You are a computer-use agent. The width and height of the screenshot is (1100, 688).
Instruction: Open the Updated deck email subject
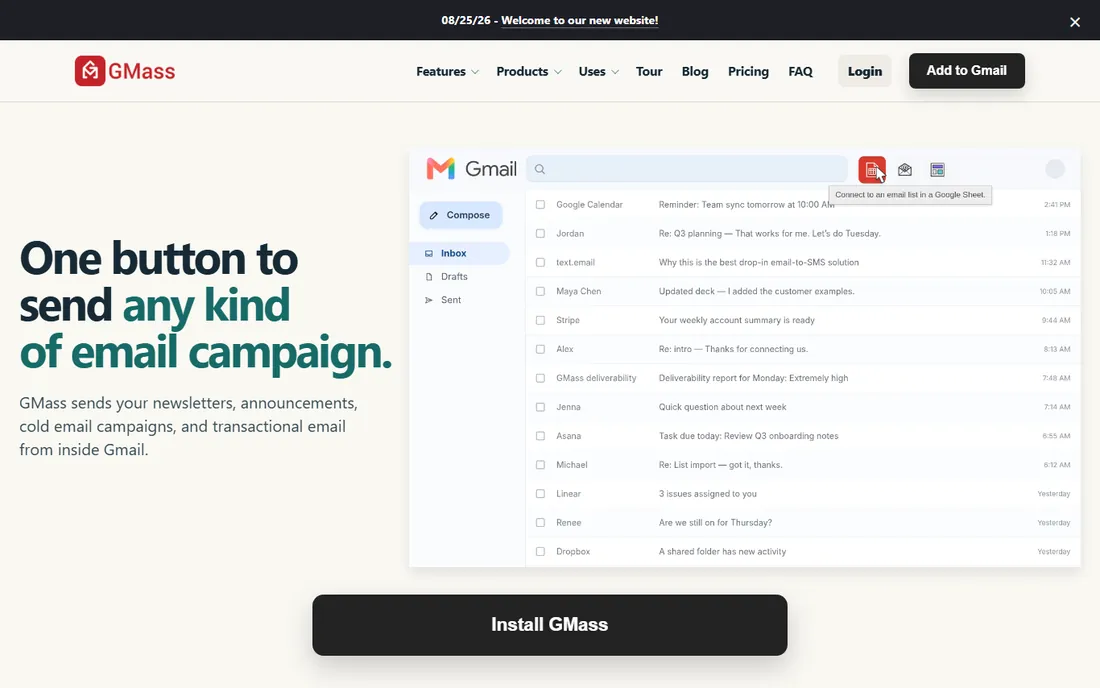pyautogui.click(x=756, y=291)
